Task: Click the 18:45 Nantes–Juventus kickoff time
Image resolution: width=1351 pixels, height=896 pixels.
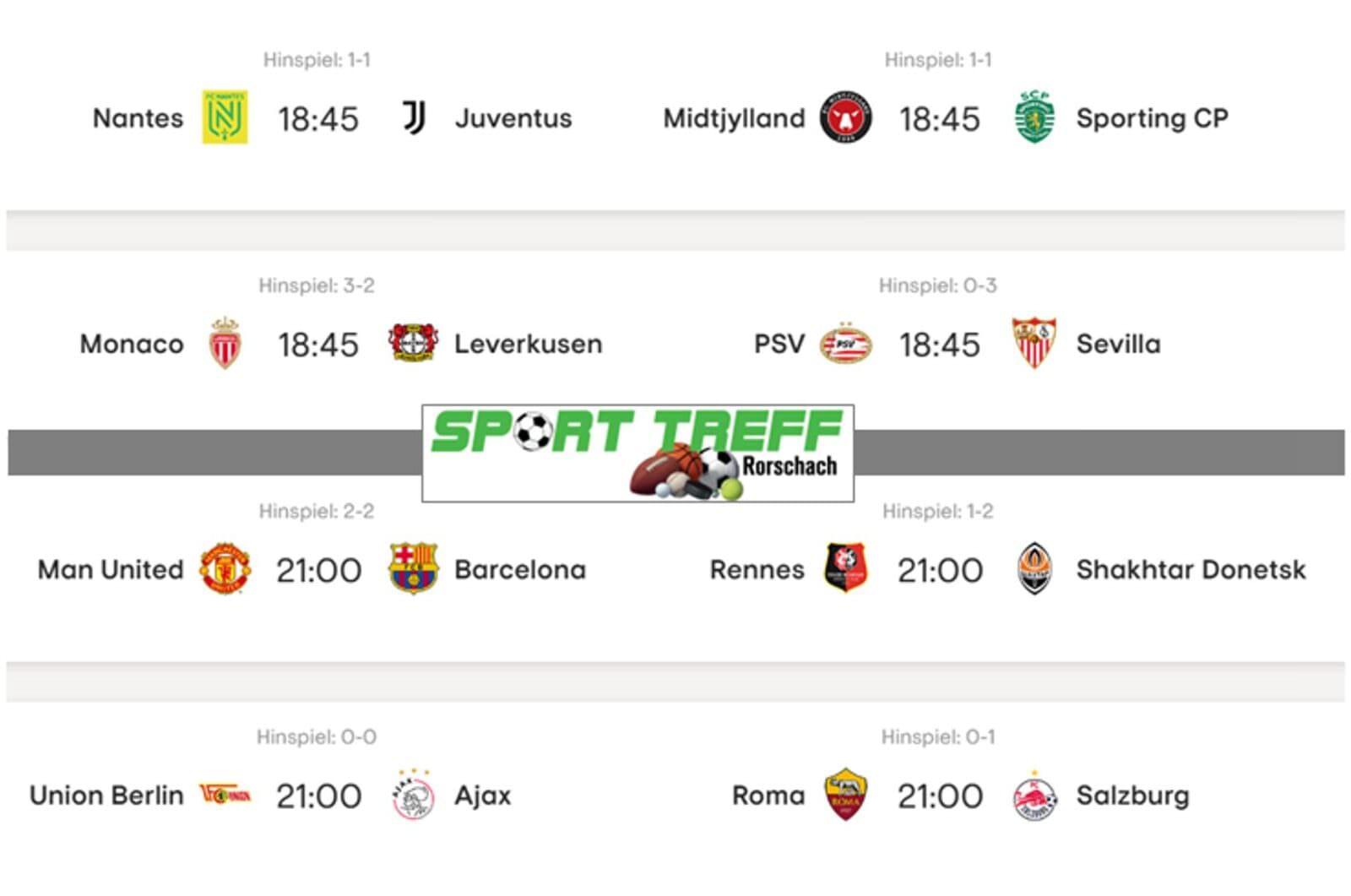Action: pyautogui.click(x=318, y=119)
